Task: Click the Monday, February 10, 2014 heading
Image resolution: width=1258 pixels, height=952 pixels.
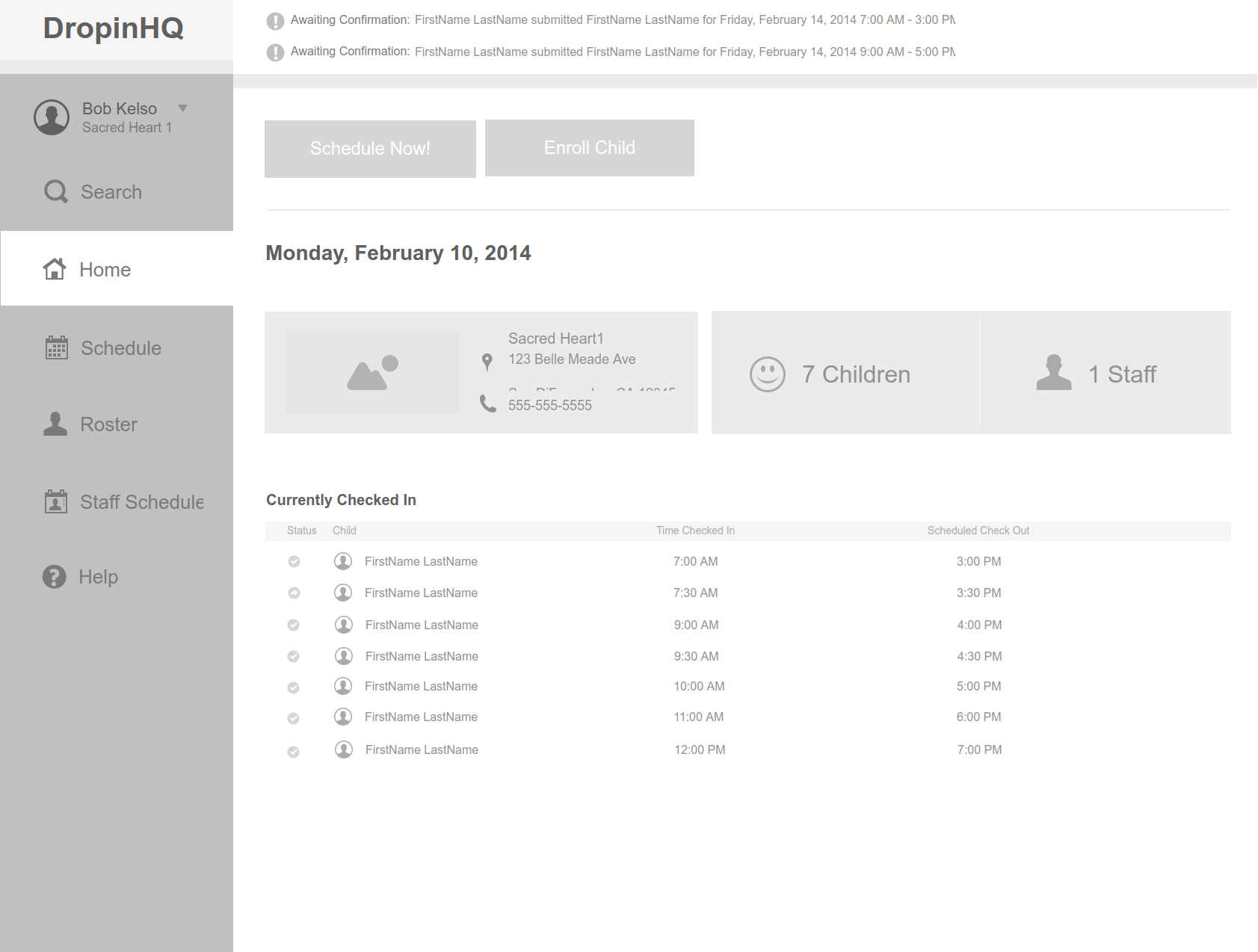Action: point(398,253)
